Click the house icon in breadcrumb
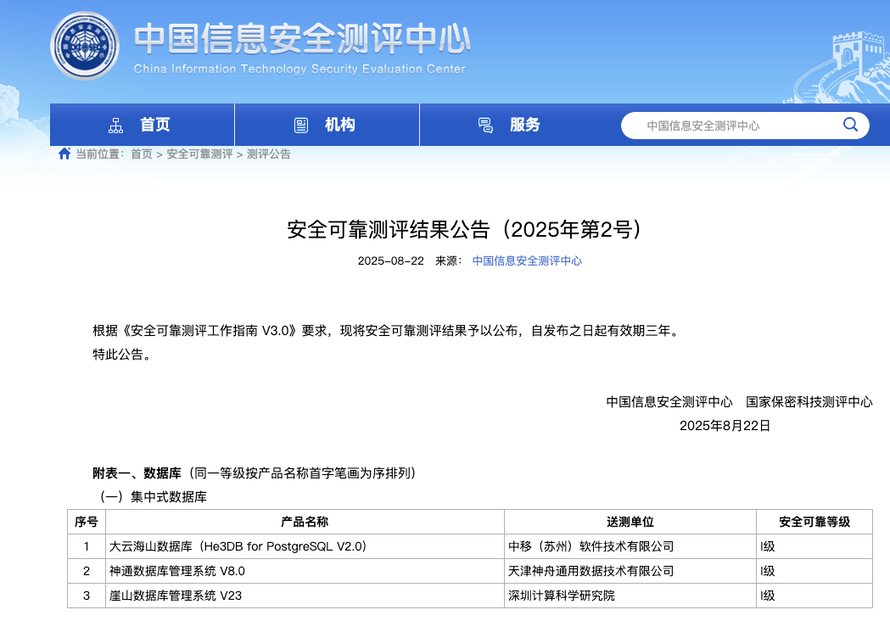This screenshot has width=890, height=621. pyautogui.click(x=65, y=153)
